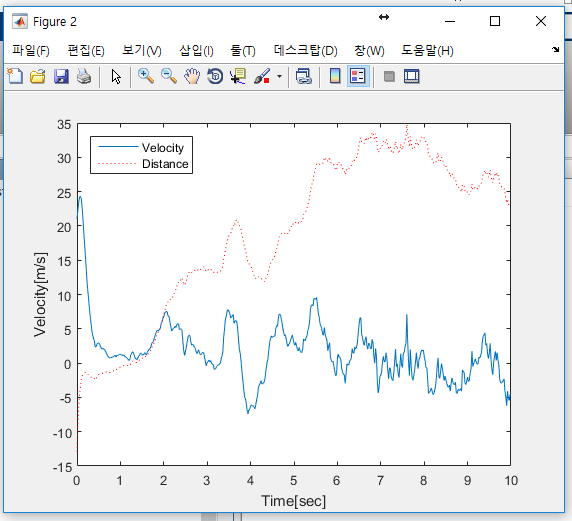Click the Figure 2 window title
The width and height of the screenshot is (572, 521).
(55, 22)
